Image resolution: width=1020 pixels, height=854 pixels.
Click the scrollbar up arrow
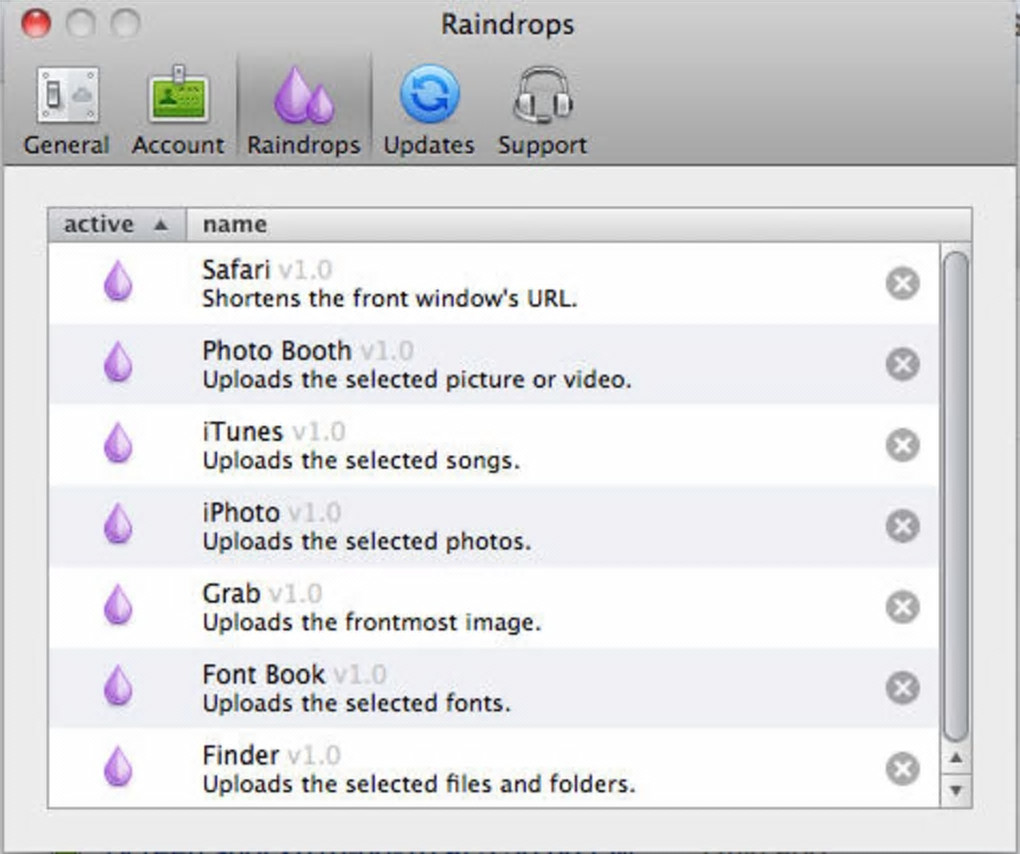(956, 759)
